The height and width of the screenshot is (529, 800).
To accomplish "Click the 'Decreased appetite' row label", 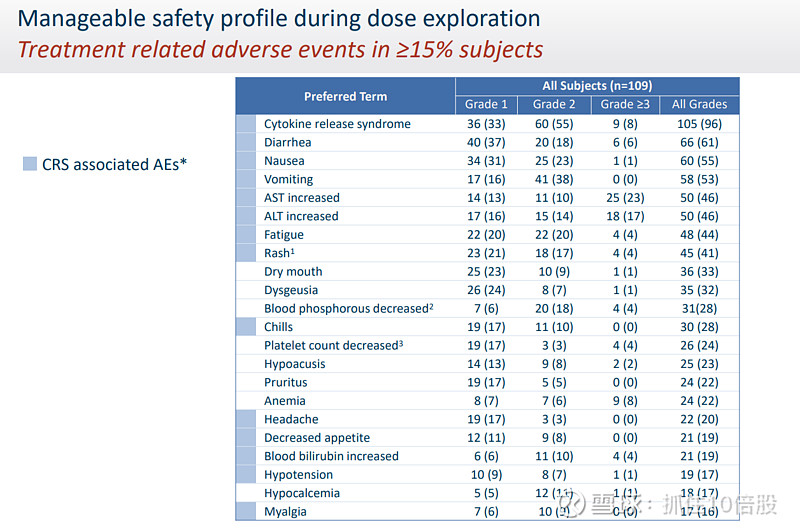I will (x=317, y=437).
